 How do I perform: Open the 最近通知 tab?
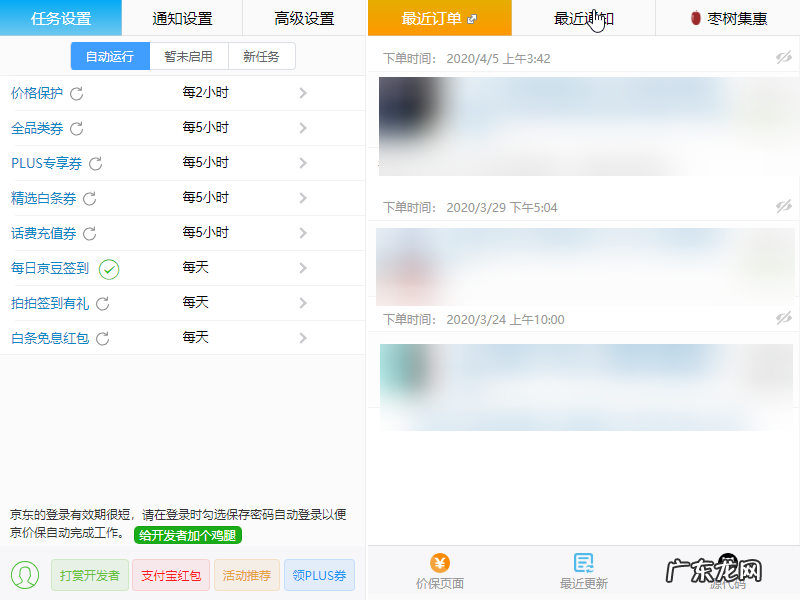point(584,18)
